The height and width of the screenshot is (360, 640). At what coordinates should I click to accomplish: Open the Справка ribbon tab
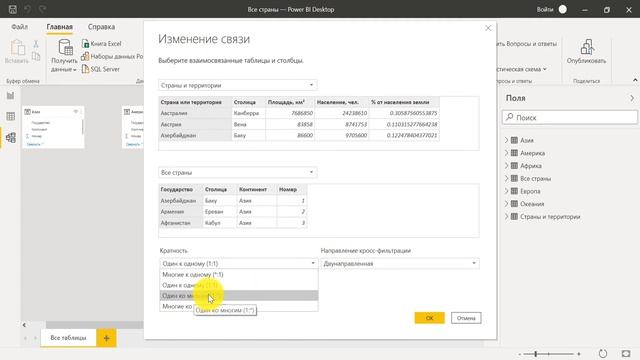(101, 27)
